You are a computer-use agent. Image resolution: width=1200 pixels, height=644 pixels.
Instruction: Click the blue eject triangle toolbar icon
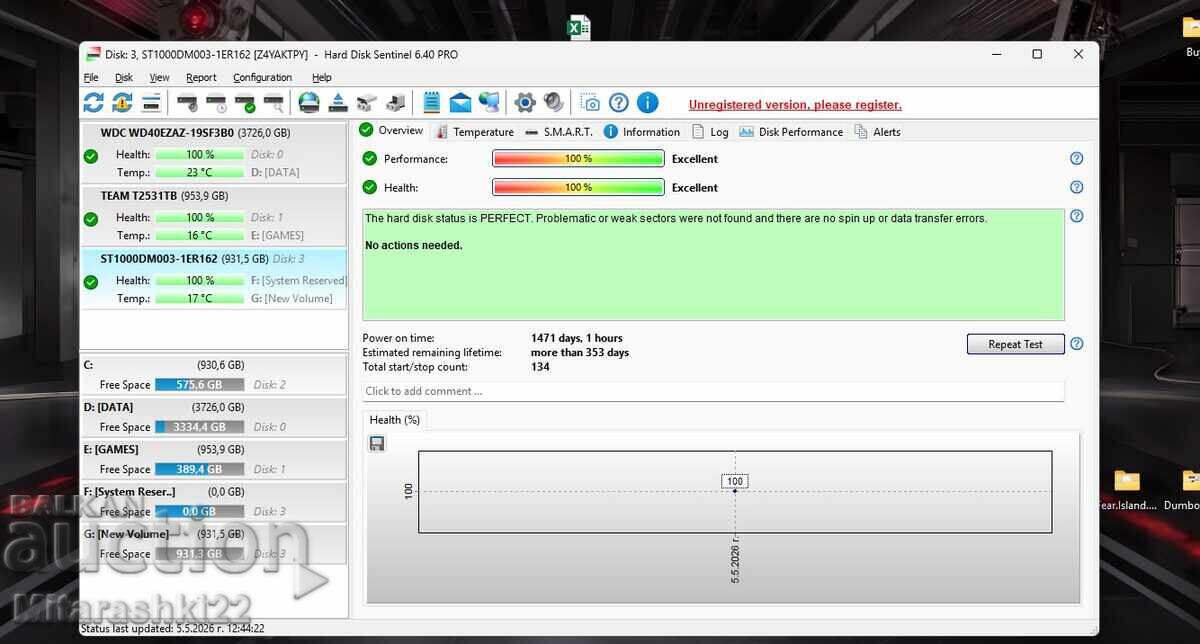[x=338, y=102]
